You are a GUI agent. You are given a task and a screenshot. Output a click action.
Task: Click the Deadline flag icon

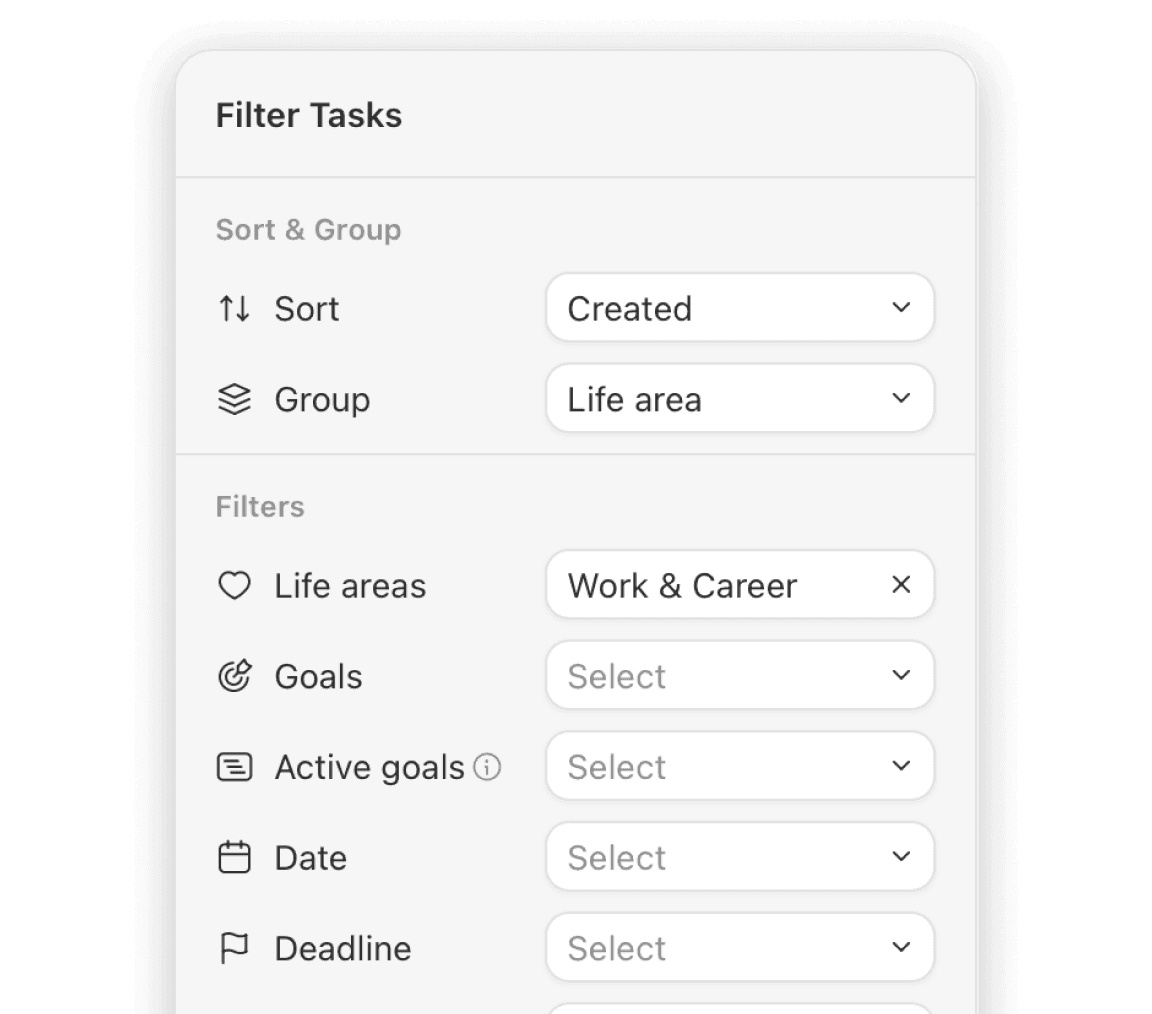234,949
